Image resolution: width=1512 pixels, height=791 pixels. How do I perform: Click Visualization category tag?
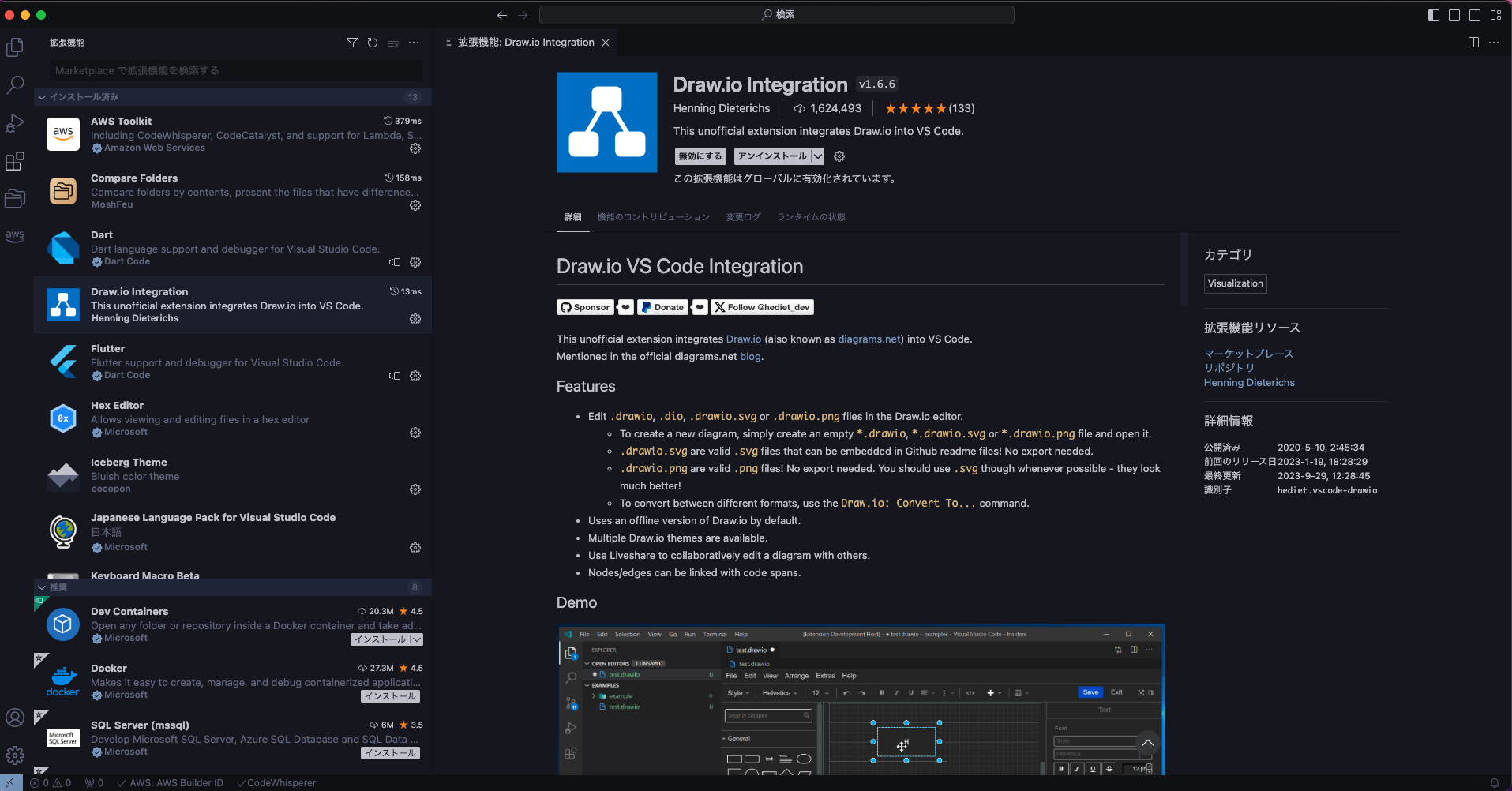coord(1236,283)
